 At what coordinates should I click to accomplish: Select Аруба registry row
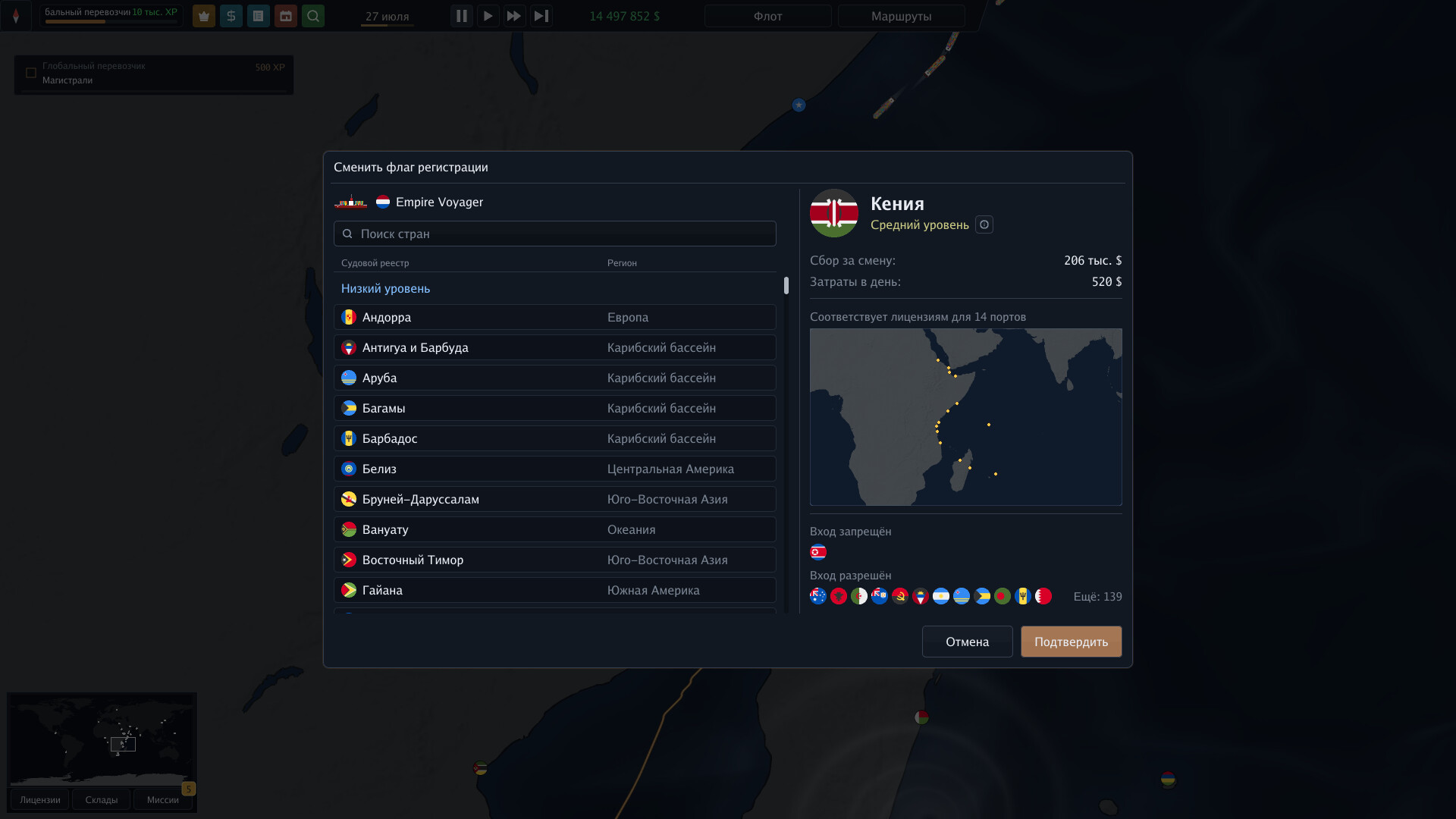tap(555, 378)
